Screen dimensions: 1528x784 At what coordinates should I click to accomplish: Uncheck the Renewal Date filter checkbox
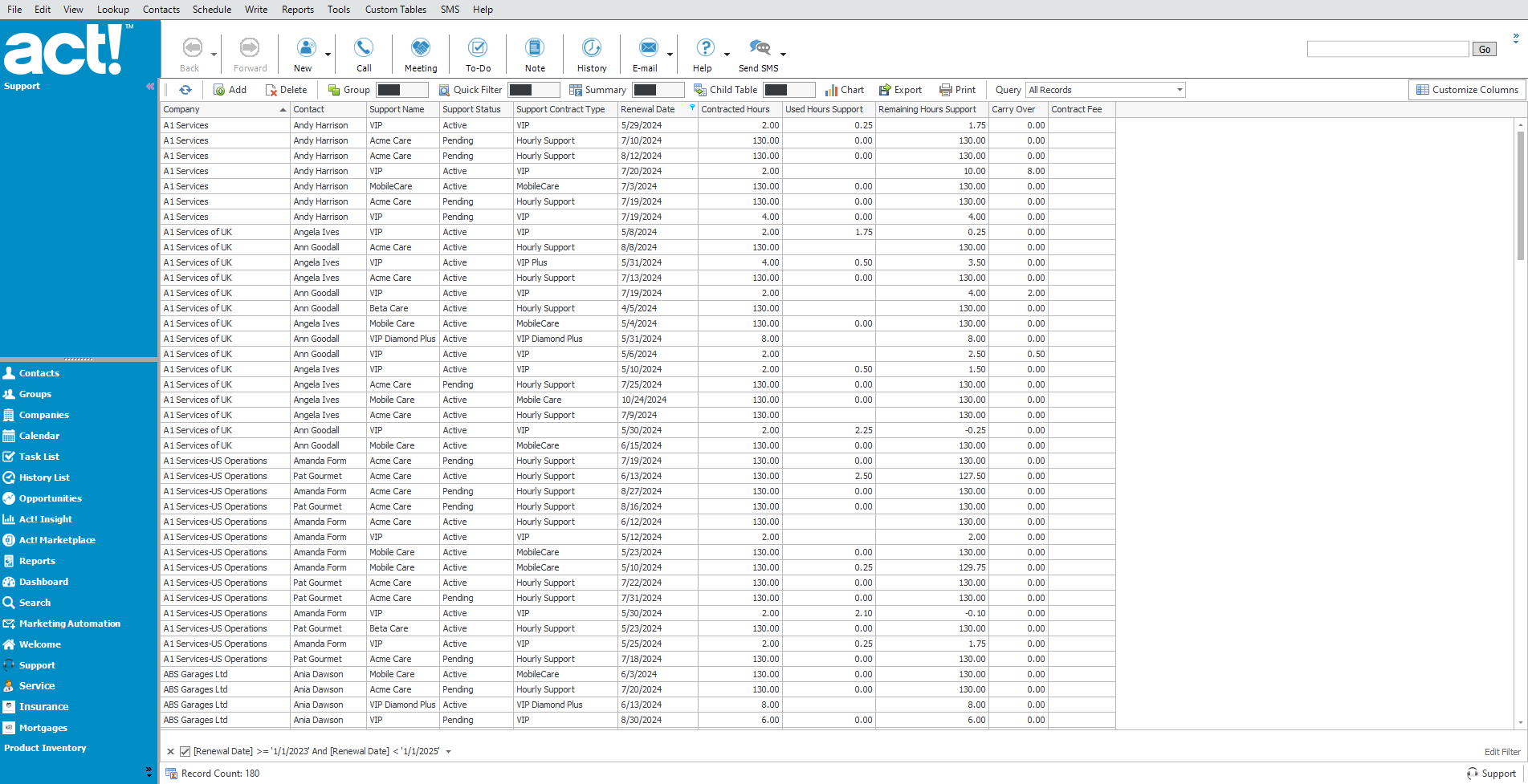click(185, 752)
